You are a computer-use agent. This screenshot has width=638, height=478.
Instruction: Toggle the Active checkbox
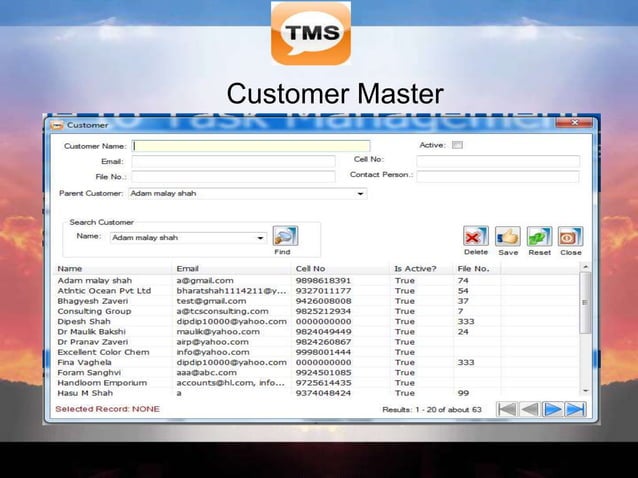(457, 145)
